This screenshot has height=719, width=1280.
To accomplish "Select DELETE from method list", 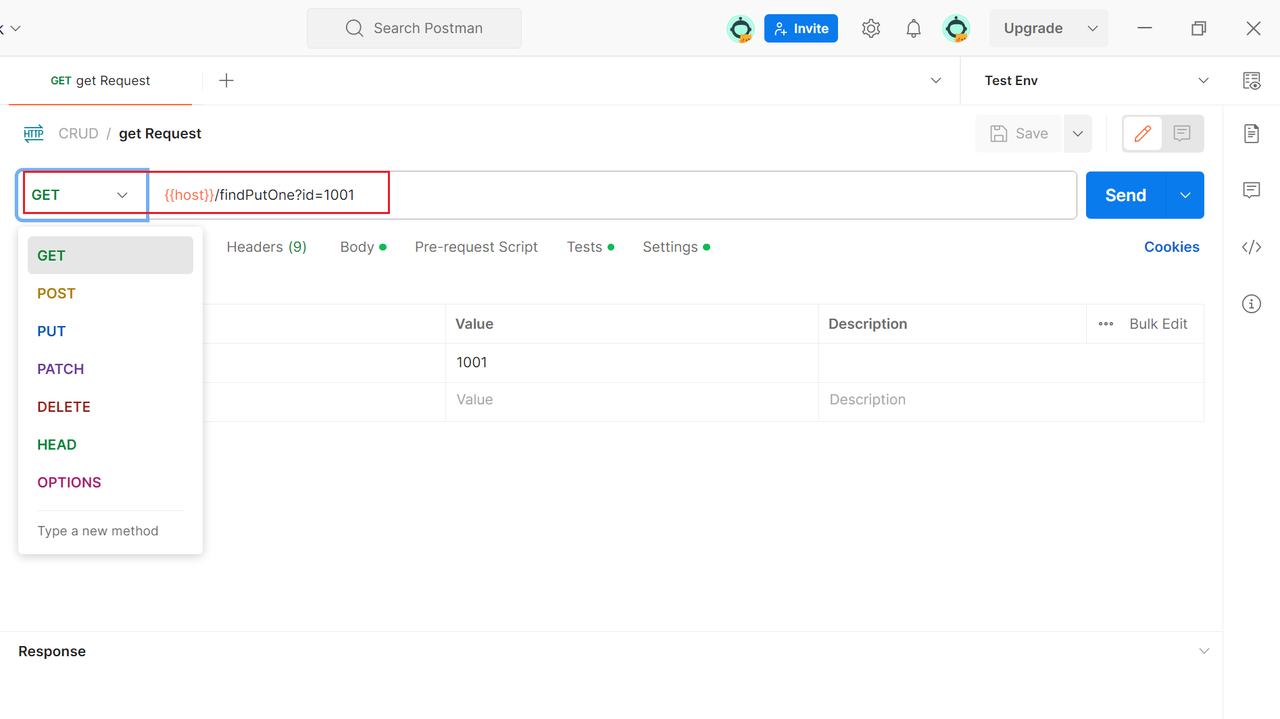I will pyautogui.click(x=110, y=407).
